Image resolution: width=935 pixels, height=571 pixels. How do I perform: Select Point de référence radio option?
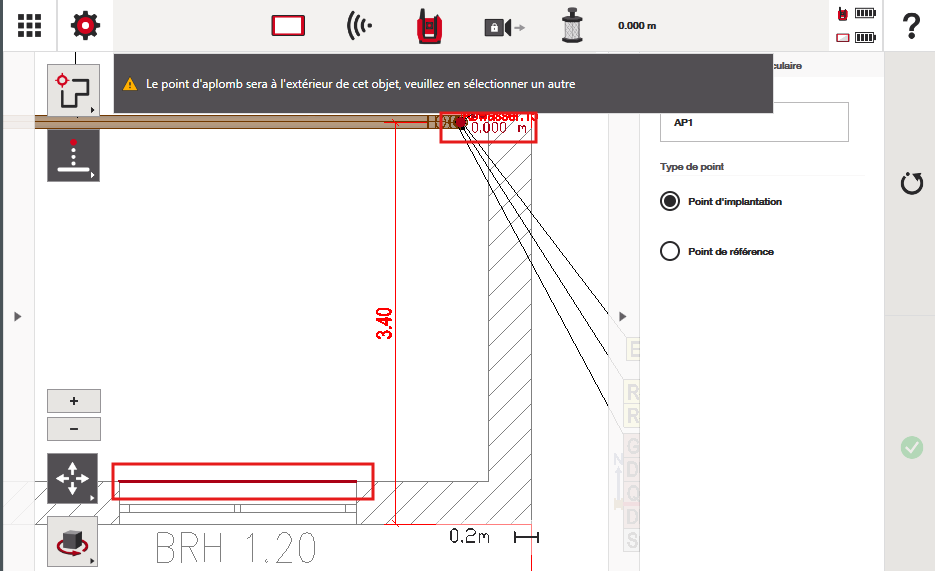670,252
